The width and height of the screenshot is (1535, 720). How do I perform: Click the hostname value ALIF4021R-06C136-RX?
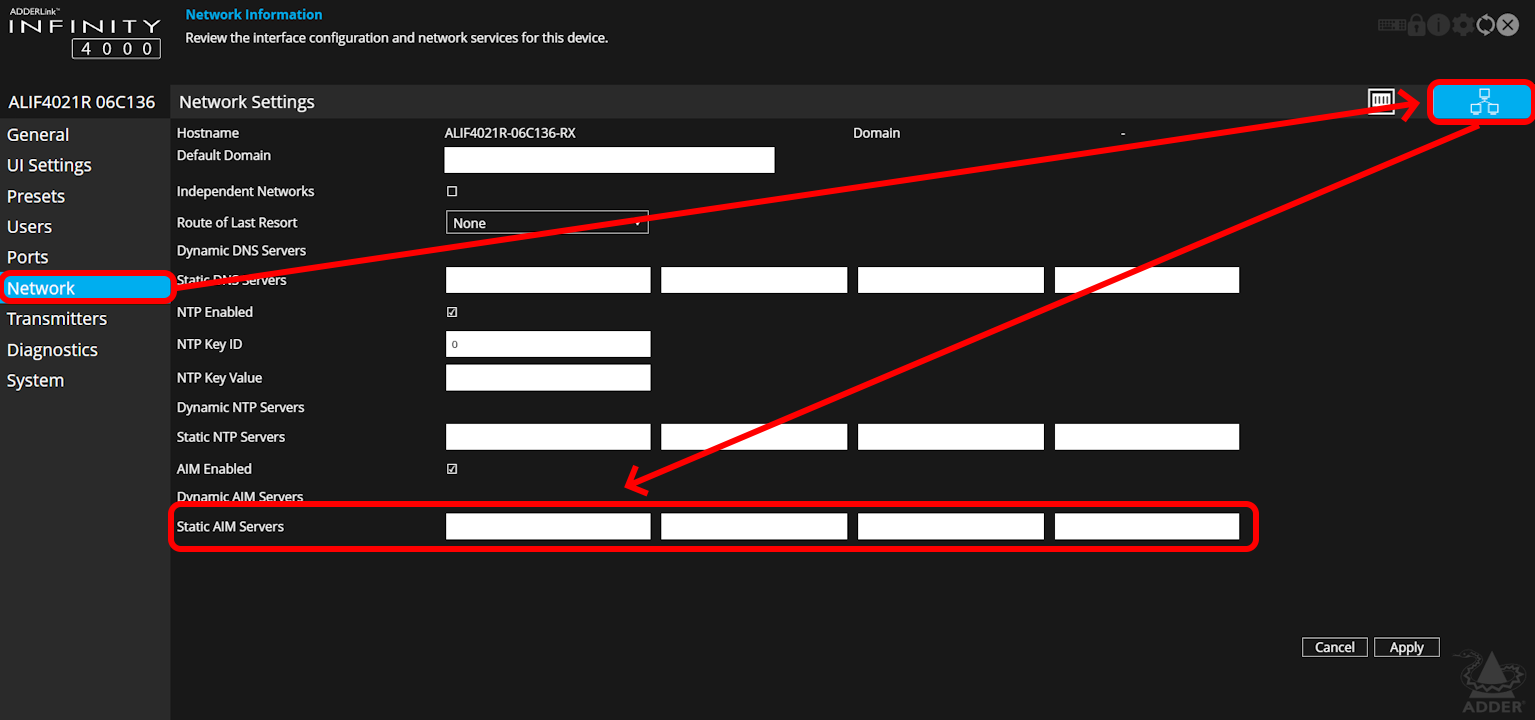coord(510,133)
